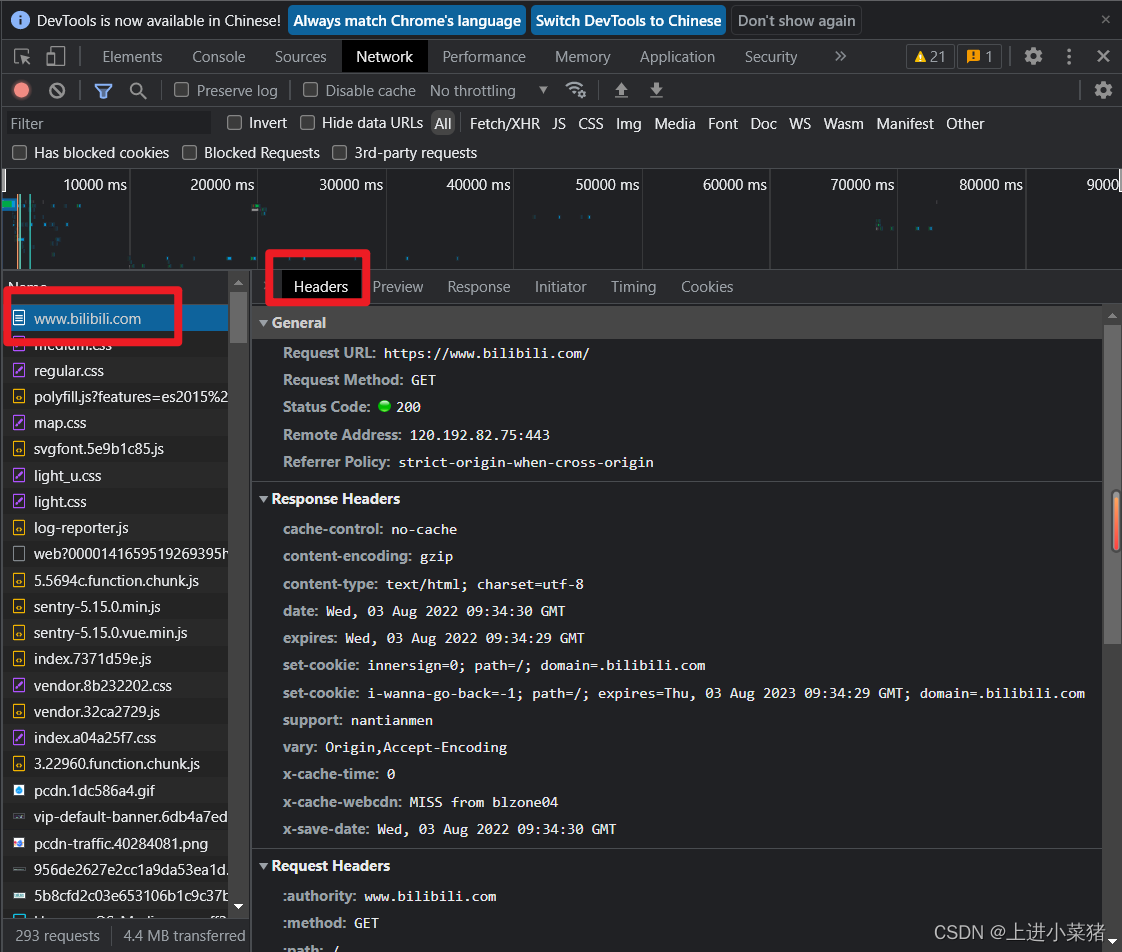
Task: Export HAR file with download arrow
Action: pyautogui.click(x=655, y=90)
